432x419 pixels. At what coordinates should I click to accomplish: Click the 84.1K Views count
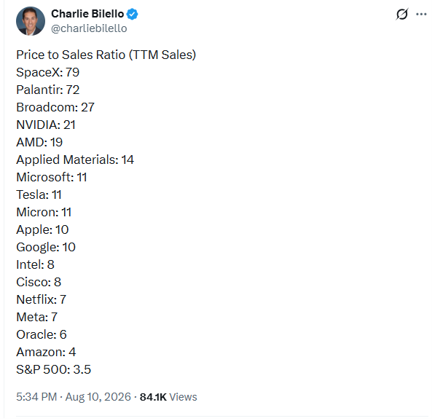(x=168, y=397)
